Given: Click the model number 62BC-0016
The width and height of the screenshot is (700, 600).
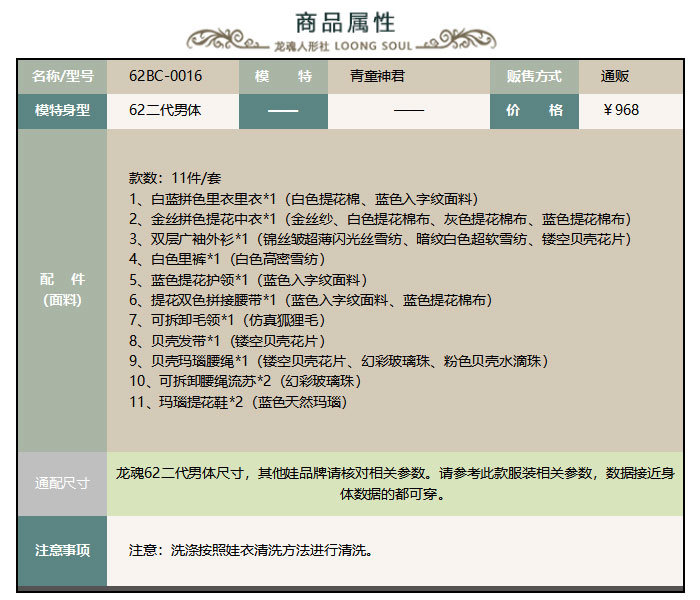Looking at the screenshot, I should 165,76.
